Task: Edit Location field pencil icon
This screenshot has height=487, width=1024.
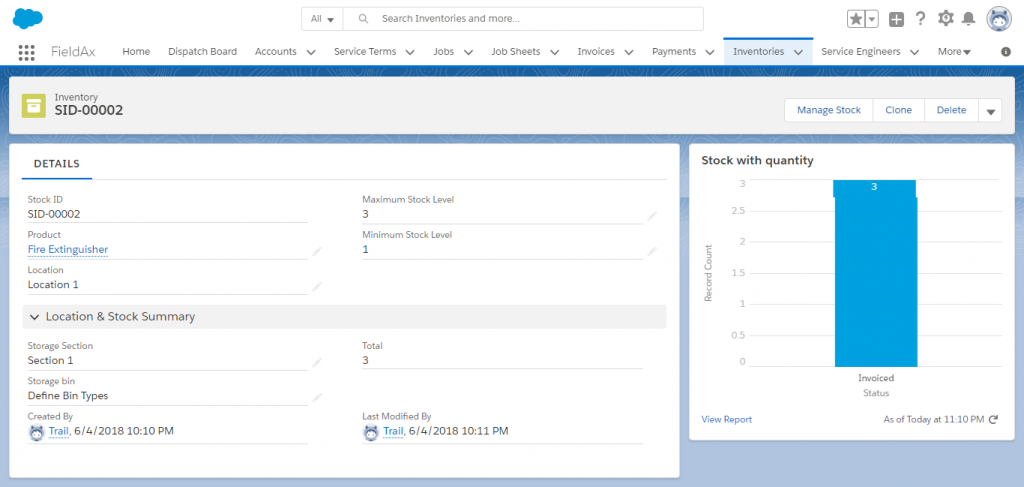Action: click(x=317, y=286)
